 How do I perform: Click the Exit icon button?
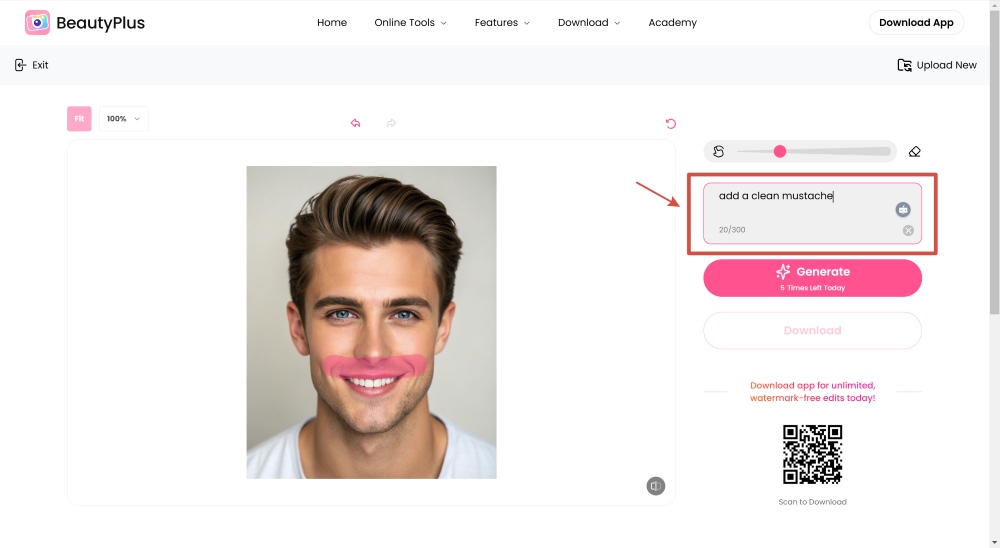point(20,65)
